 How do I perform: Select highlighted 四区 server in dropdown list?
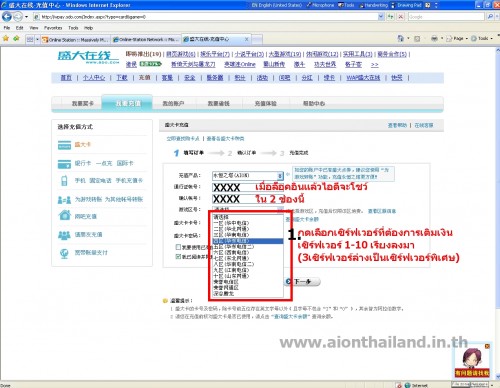pos(248,241)
